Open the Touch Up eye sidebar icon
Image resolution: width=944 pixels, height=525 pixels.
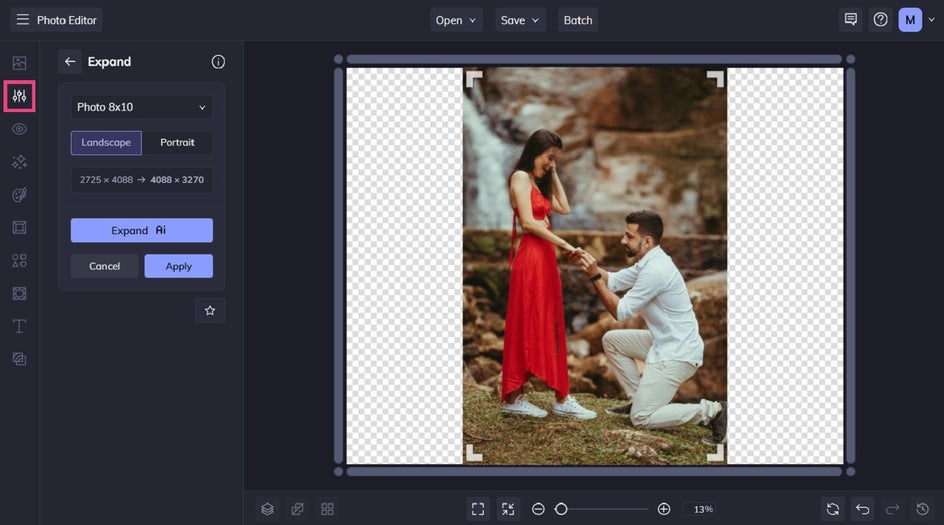point(19,129)
